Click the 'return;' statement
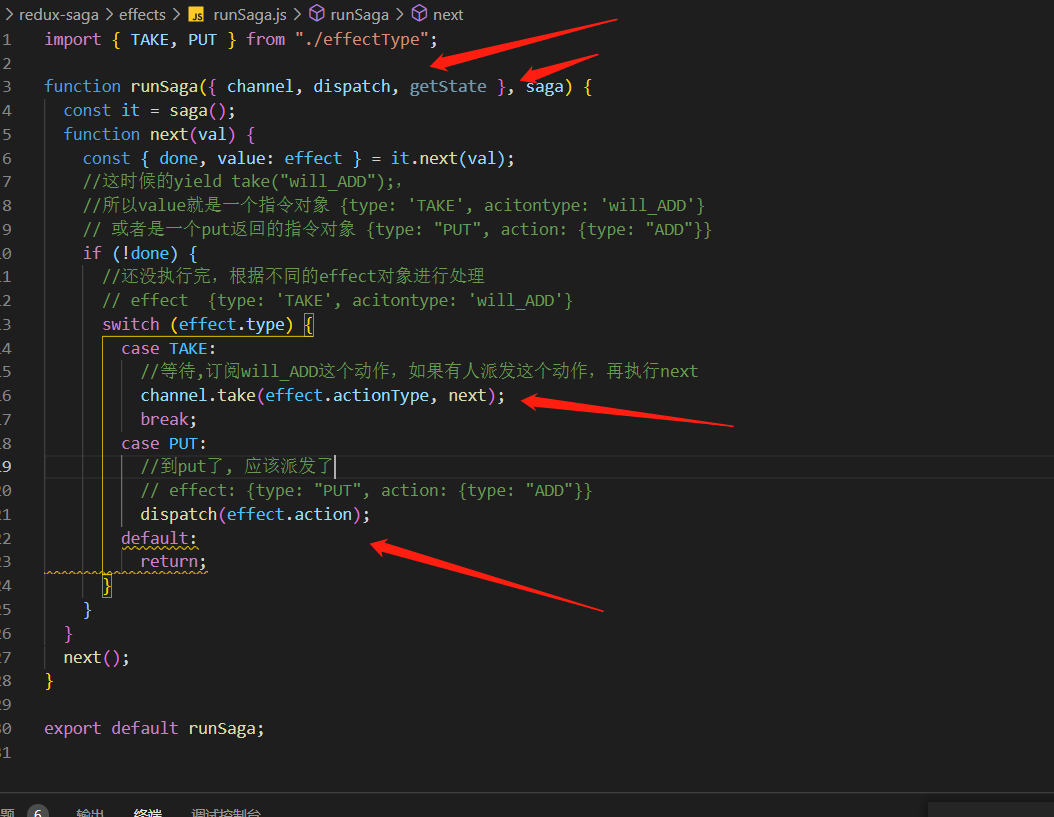The image size is (1054, 817). point(173,561)
